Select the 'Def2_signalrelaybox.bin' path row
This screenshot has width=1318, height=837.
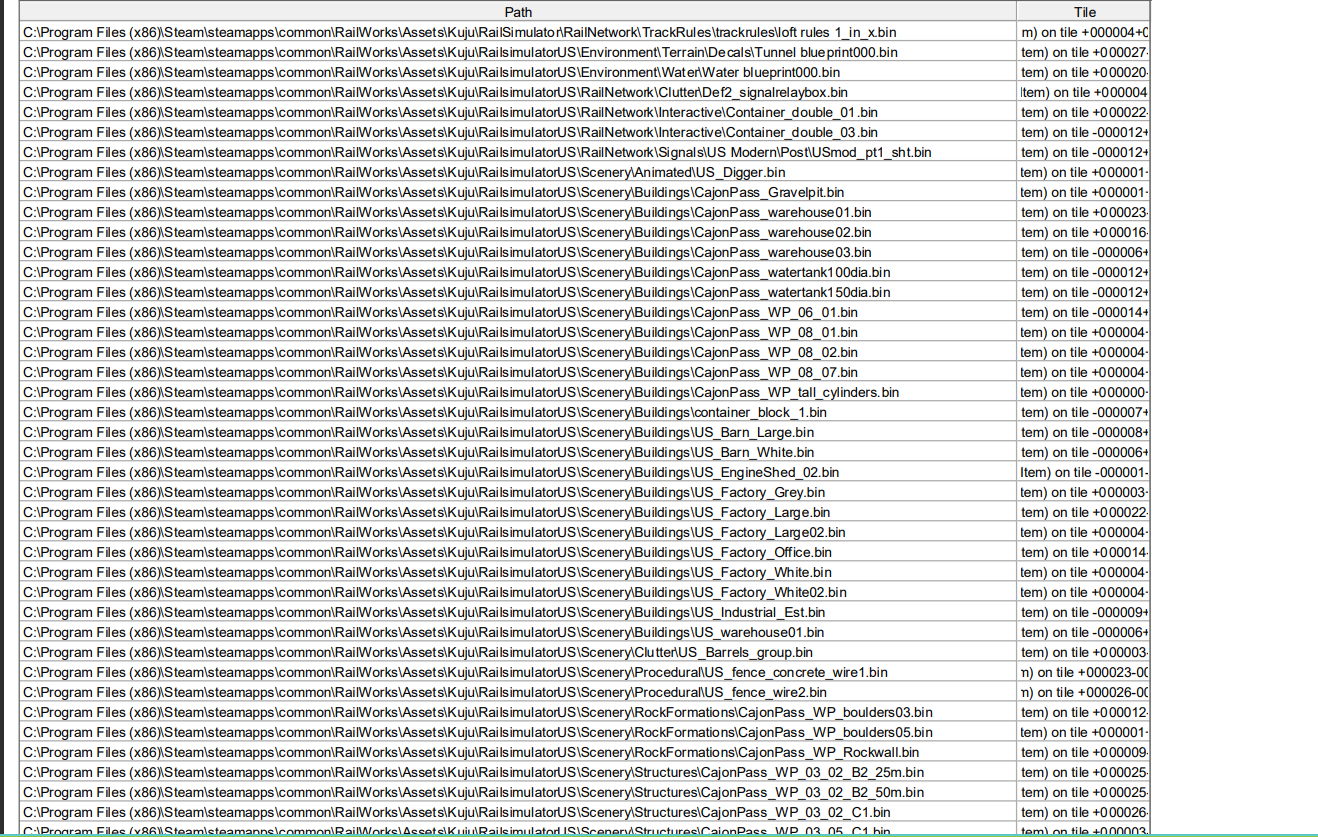point(518,92)
